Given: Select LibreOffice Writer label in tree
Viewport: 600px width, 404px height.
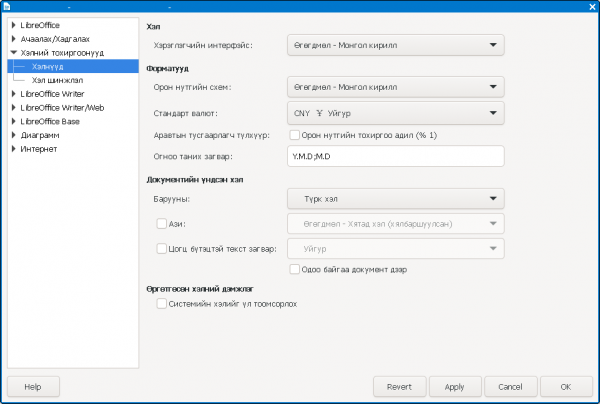Looking at the screenshot, I should (x=52, y=94).
